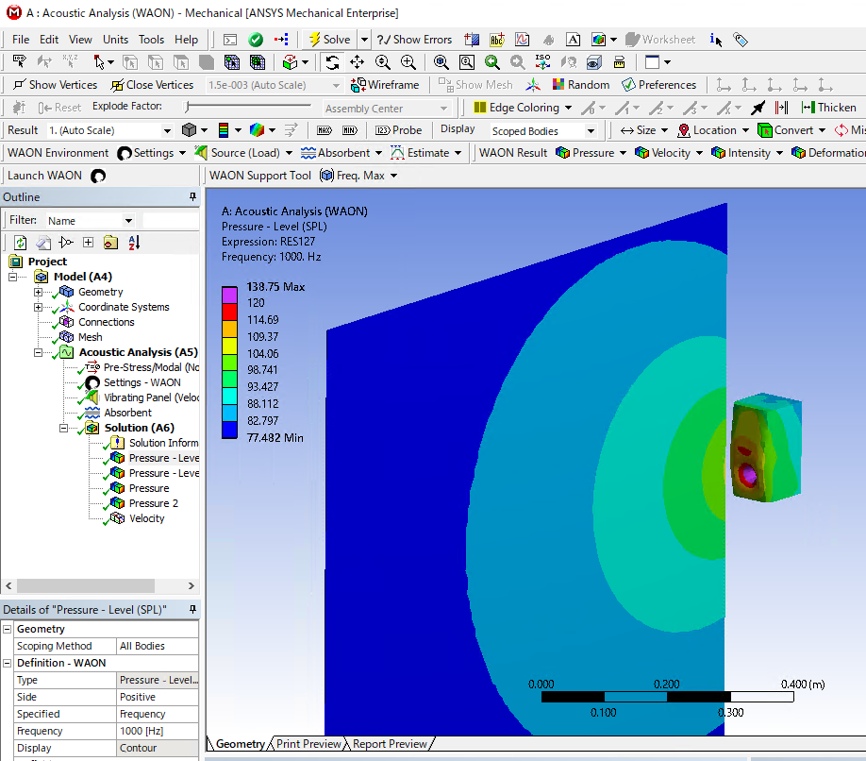Viewport: 866px width, 761px height.
Task: Open the Scoped Bodies display dropdown
Action: pos(590,131)
